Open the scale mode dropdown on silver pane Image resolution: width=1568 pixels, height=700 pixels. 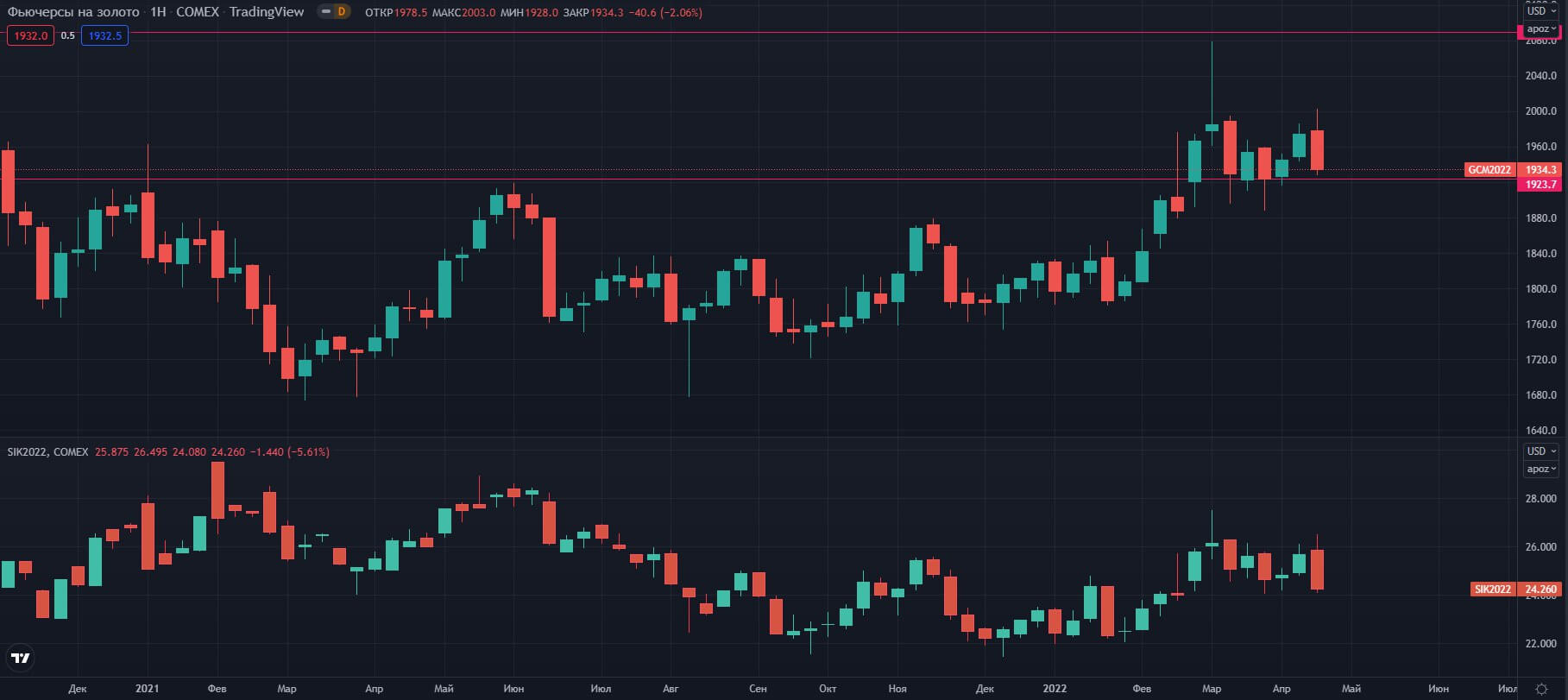(x=1541, y=469)
